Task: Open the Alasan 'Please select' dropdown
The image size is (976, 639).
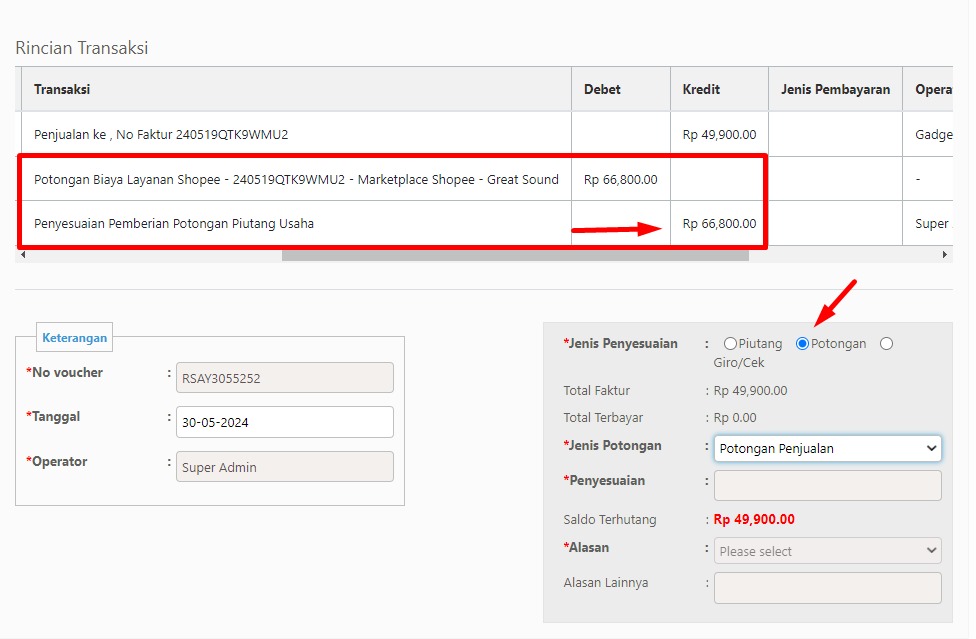Action: tap(827, 551)
